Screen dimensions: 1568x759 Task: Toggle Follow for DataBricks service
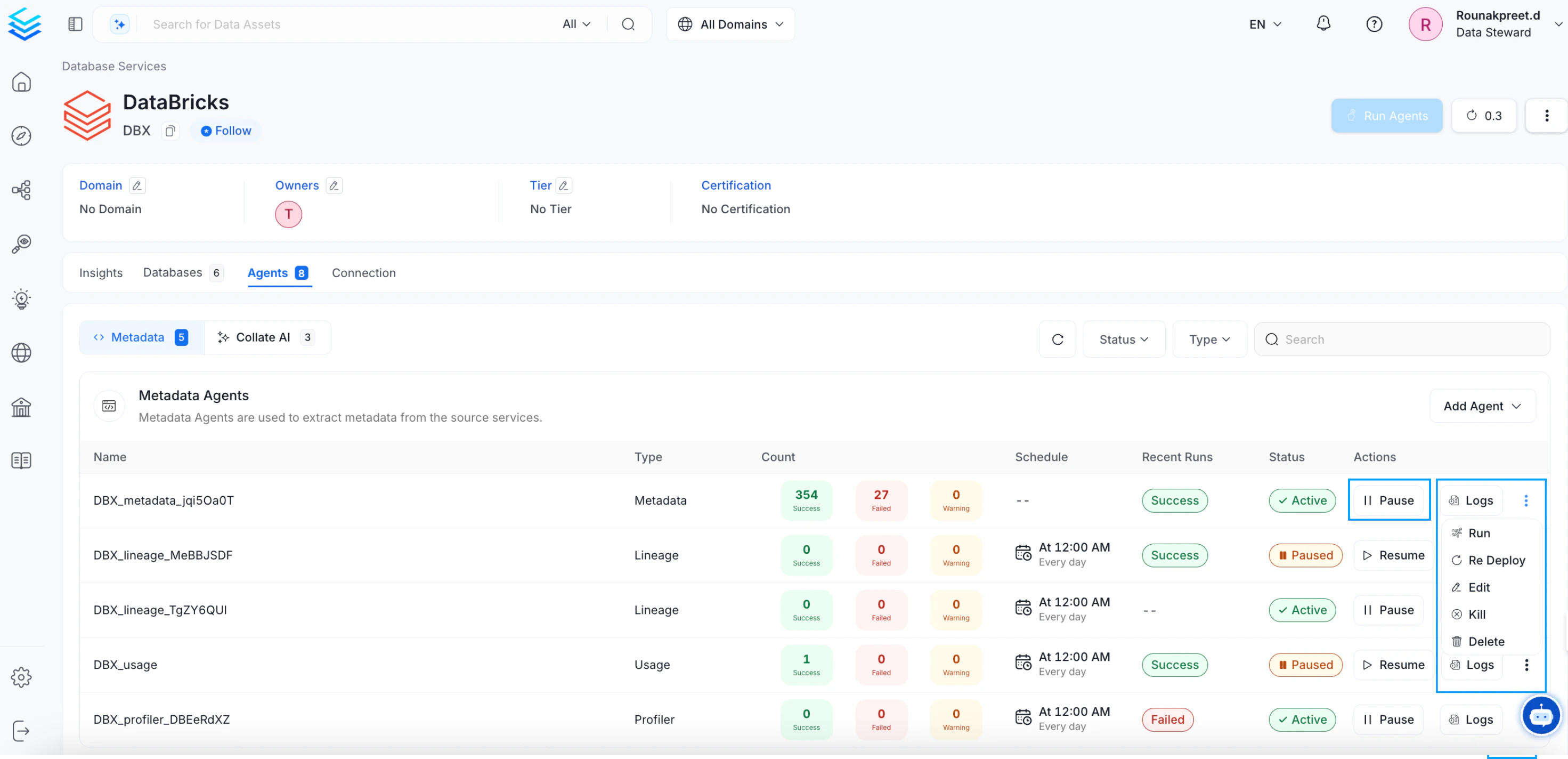pyautogui.click(x=226, y=131)
